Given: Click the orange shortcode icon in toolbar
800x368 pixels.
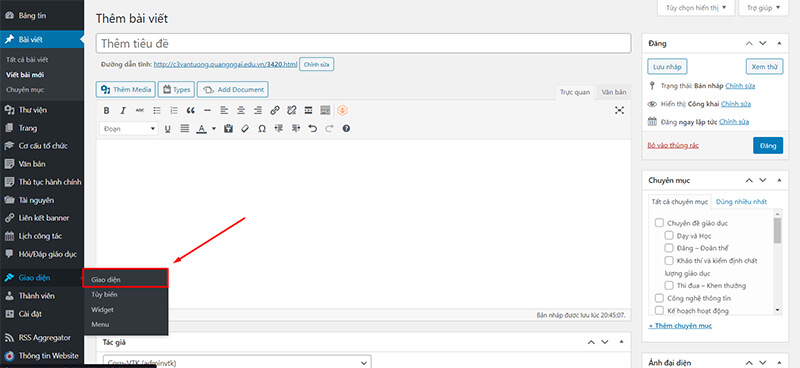Looking at the screenshot, I should click(343, 110).
